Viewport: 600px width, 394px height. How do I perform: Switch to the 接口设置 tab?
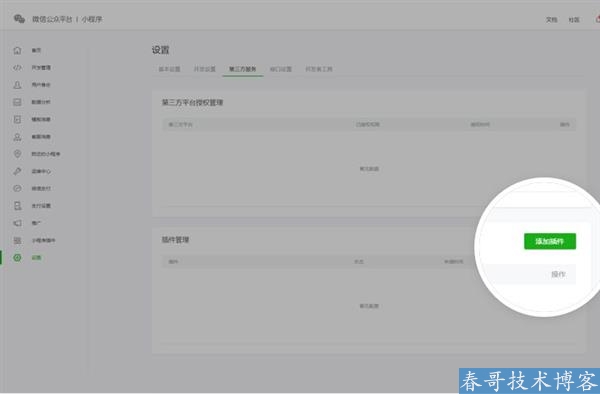(281, 69)
